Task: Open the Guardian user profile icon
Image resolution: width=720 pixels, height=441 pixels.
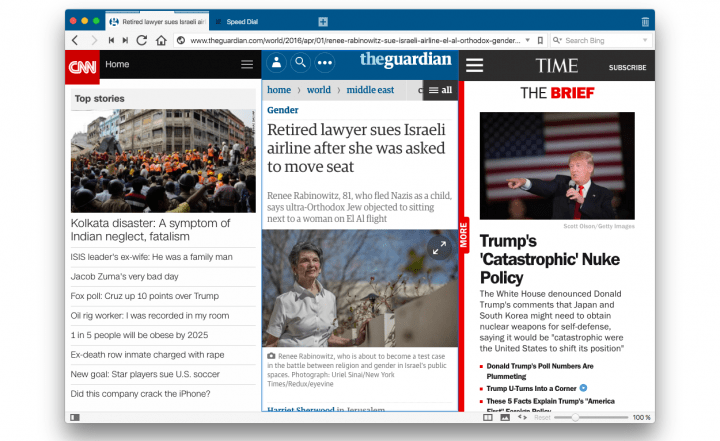Action: click(x=276, y=62)
